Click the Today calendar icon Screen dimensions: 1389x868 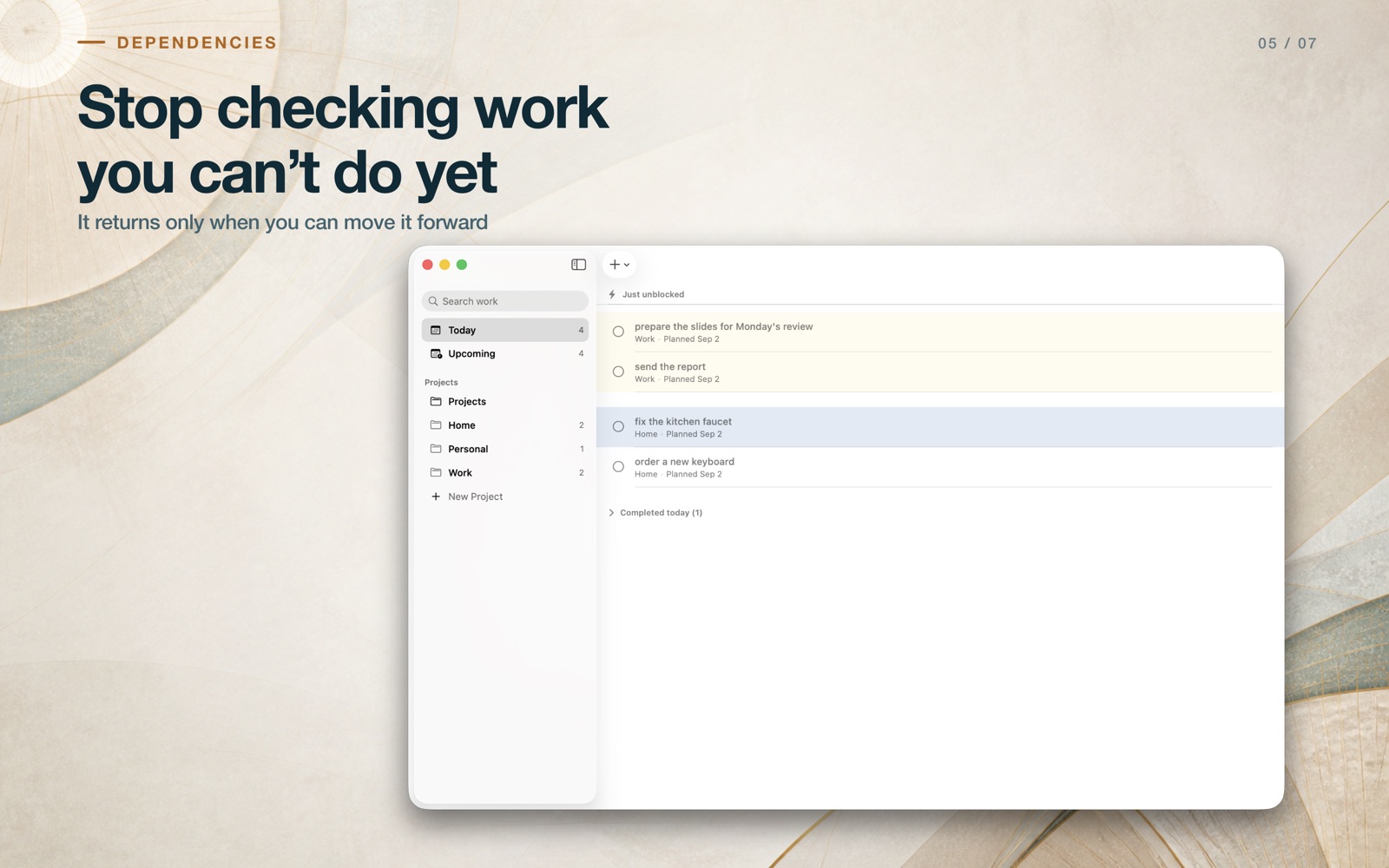pyautogui.click(x=436, y=330)
